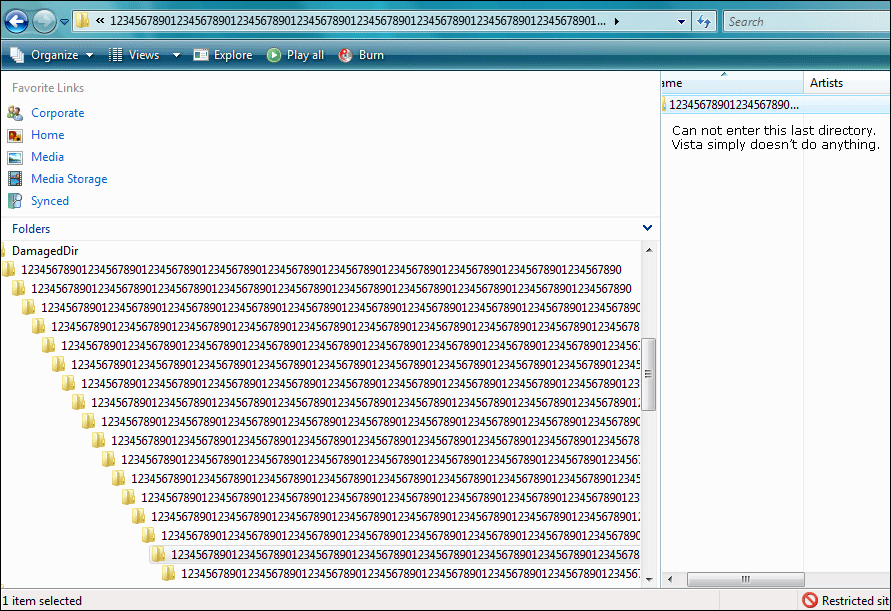The width and height of the screenshot is (891, 611).
Task: Click the Forward navigation arrow
Action: coord(44,22)
